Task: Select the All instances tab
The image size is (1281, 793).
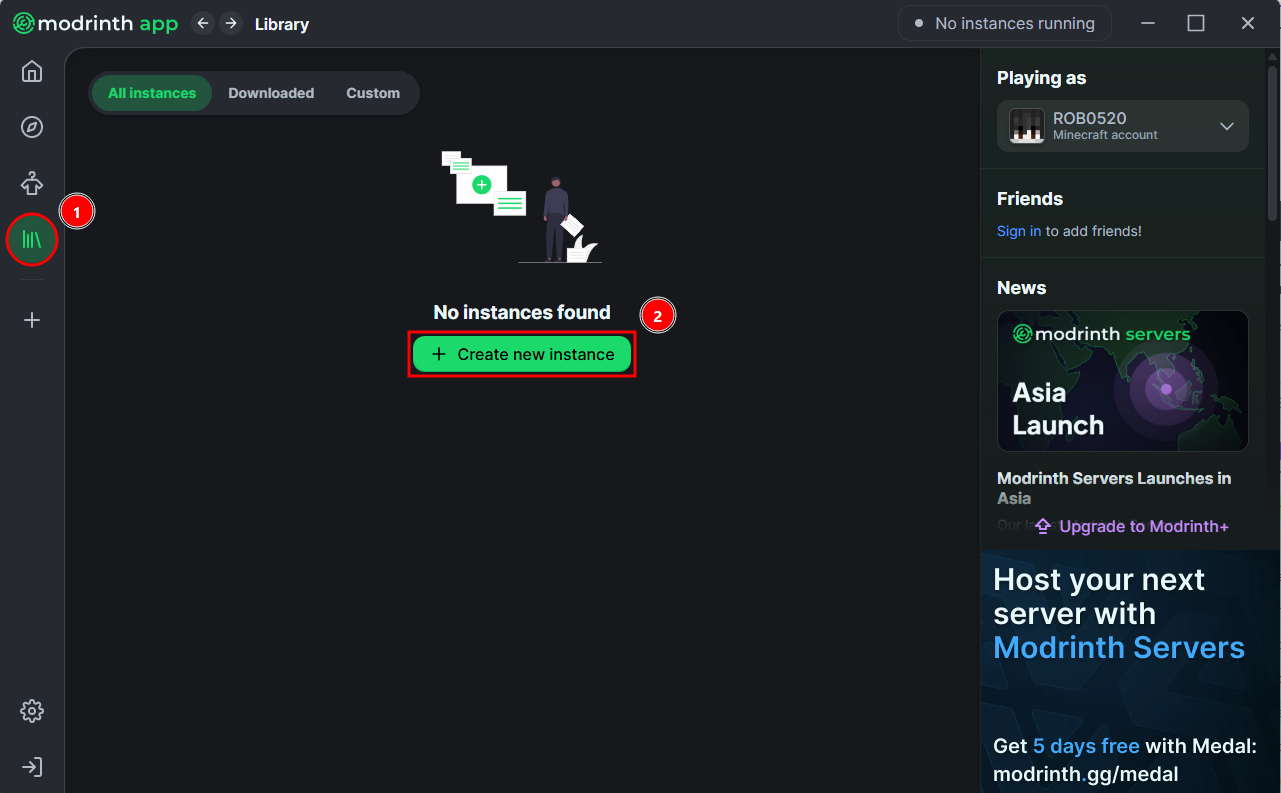Action: (x=152, y=93)
